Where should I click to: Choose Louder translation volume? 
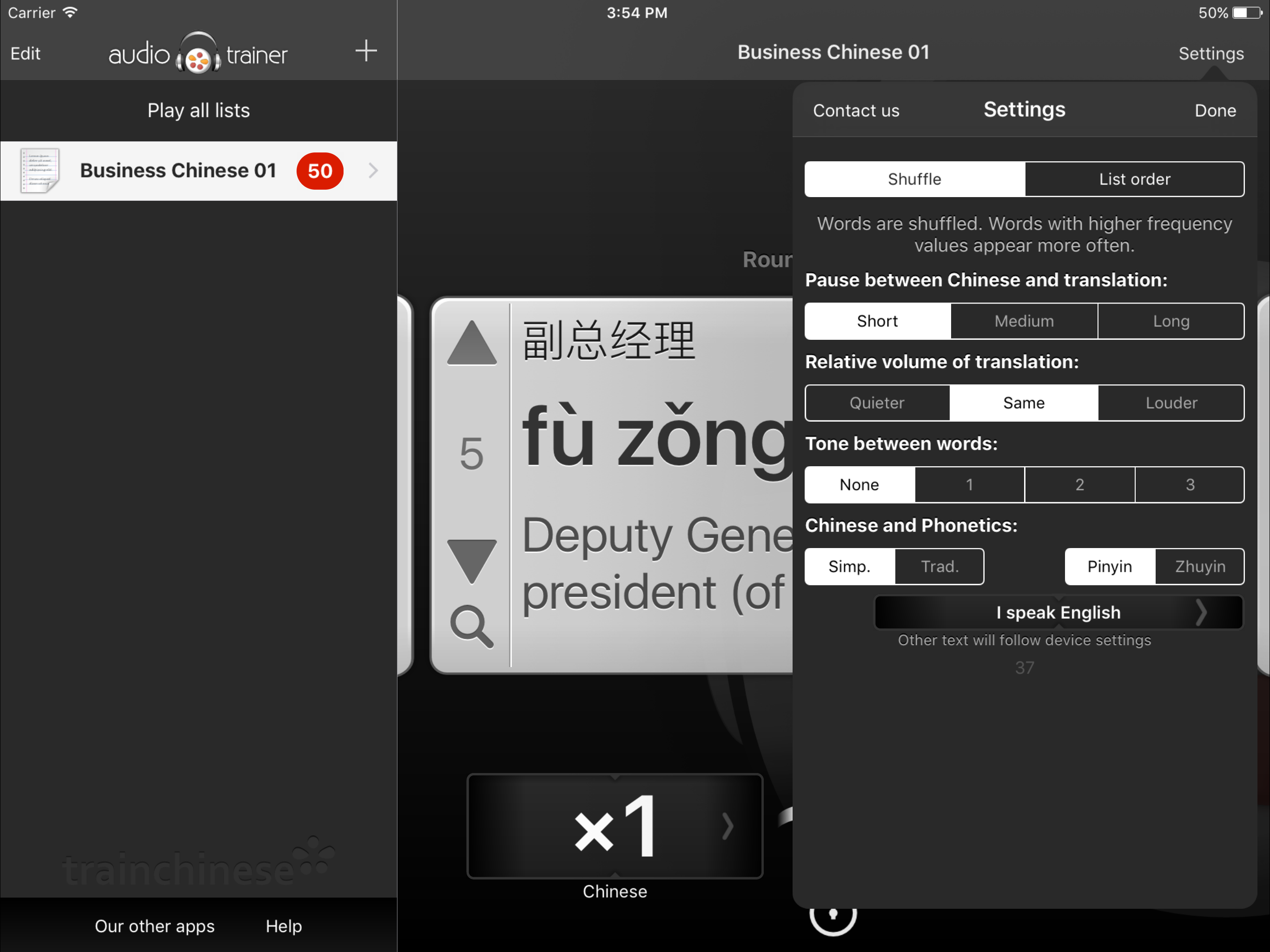click(1171, 403)
